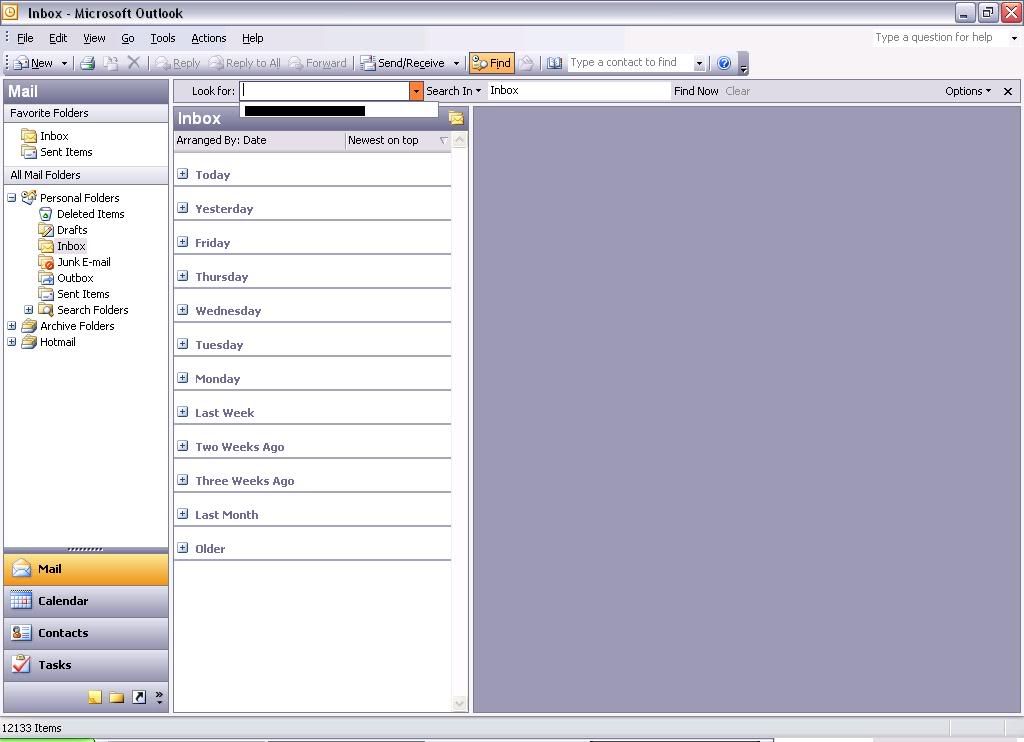
Task: Collapse the Personal Folders tree node
Action: pos(12,198)
